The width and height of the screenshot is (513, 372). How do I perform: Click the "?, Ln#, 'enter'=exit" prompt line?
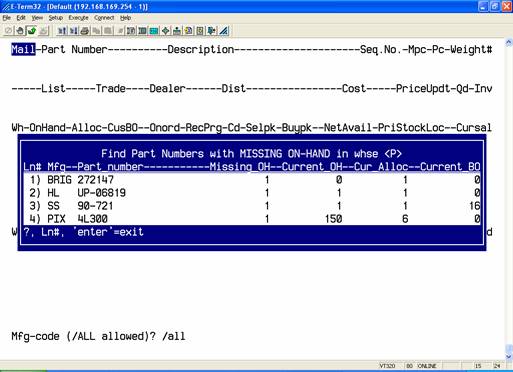coord(83,232)
